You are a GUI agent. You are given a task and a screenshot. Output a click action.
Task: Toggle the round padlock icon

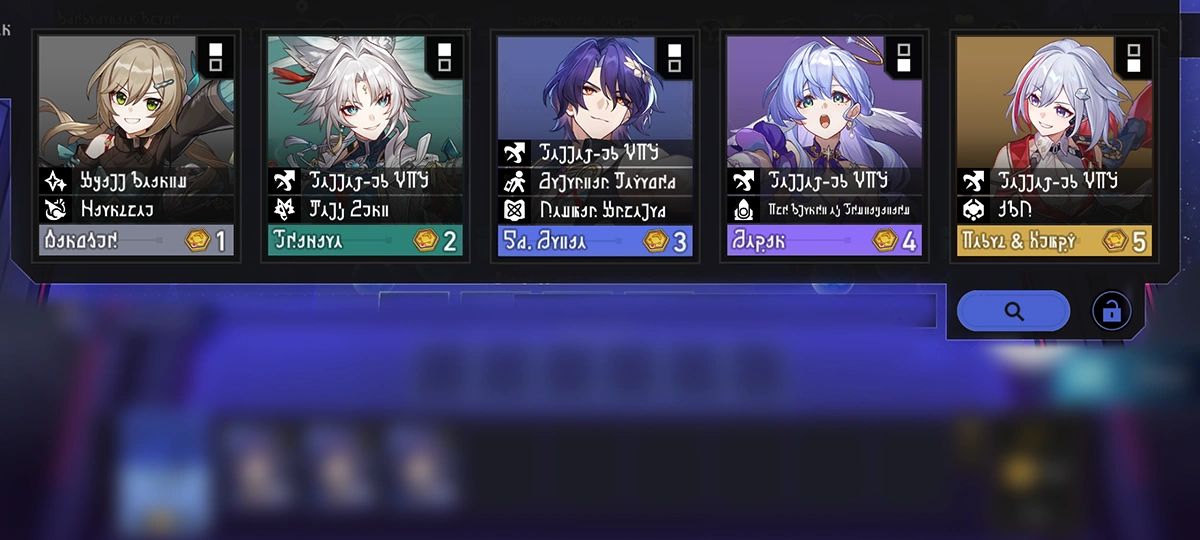[1111, 311]
